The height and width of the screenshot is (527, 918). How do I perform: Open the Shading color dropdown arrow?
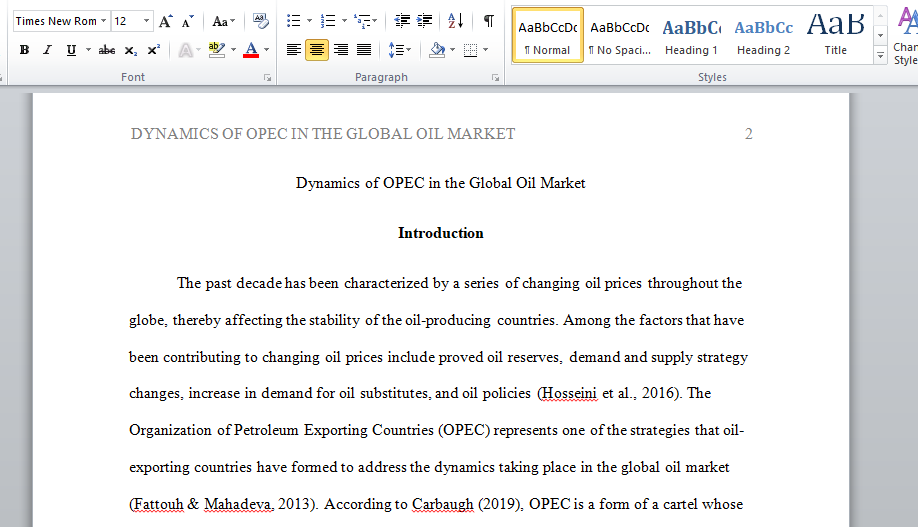click(453, 50)
